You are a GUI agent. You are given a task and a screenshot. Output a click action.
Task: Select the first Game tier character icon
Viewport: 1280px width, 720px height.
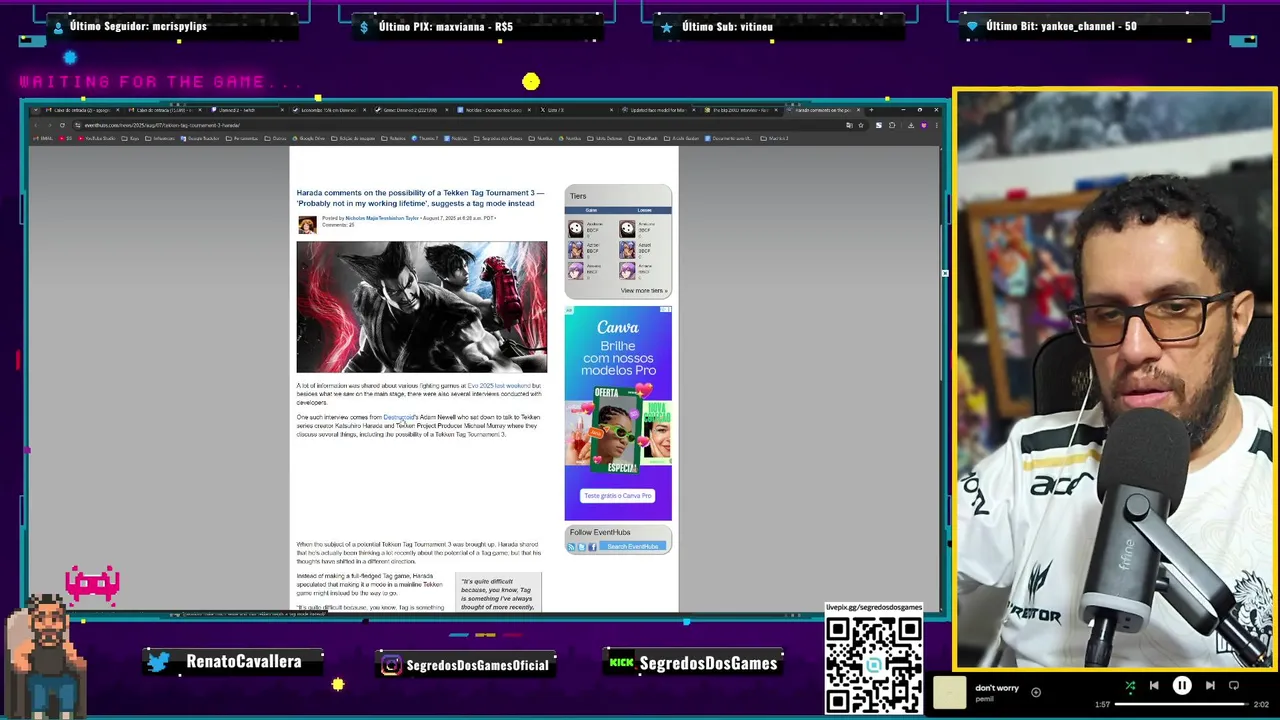tap(575, 229)
